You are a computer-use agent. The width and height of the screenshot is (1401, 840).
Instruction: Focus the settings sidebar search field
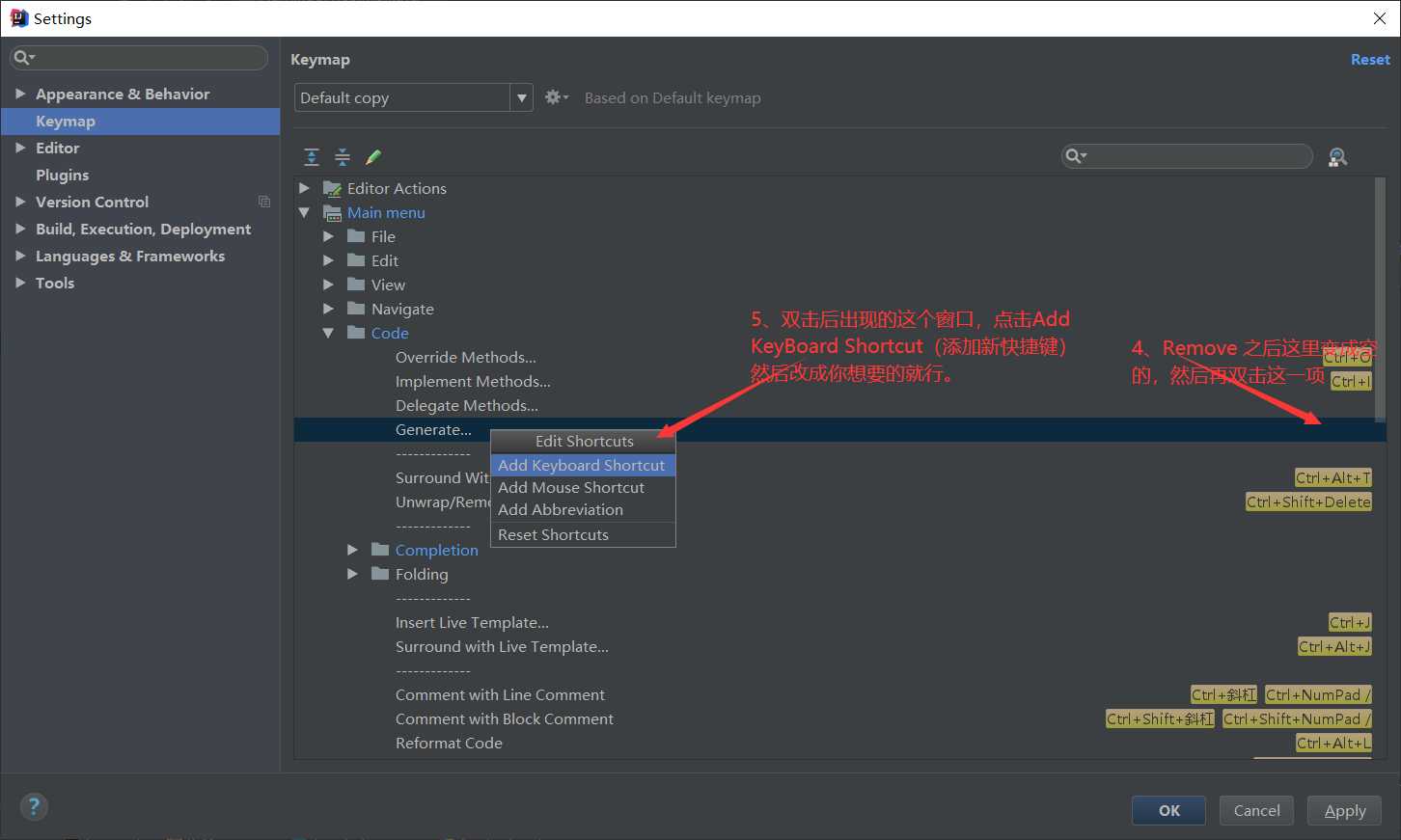tap(139, 58)
